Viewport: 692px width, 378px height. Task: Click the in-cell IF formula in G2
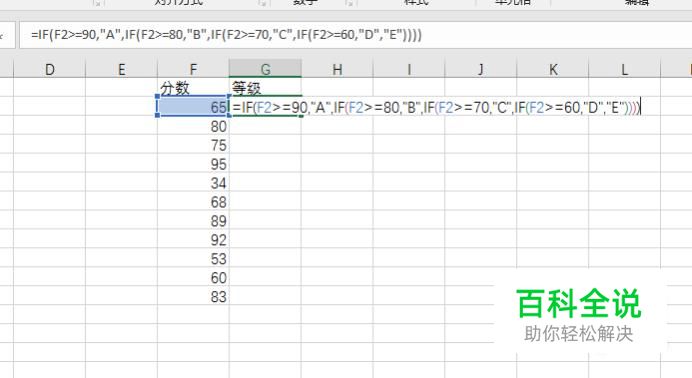(436, 107)
